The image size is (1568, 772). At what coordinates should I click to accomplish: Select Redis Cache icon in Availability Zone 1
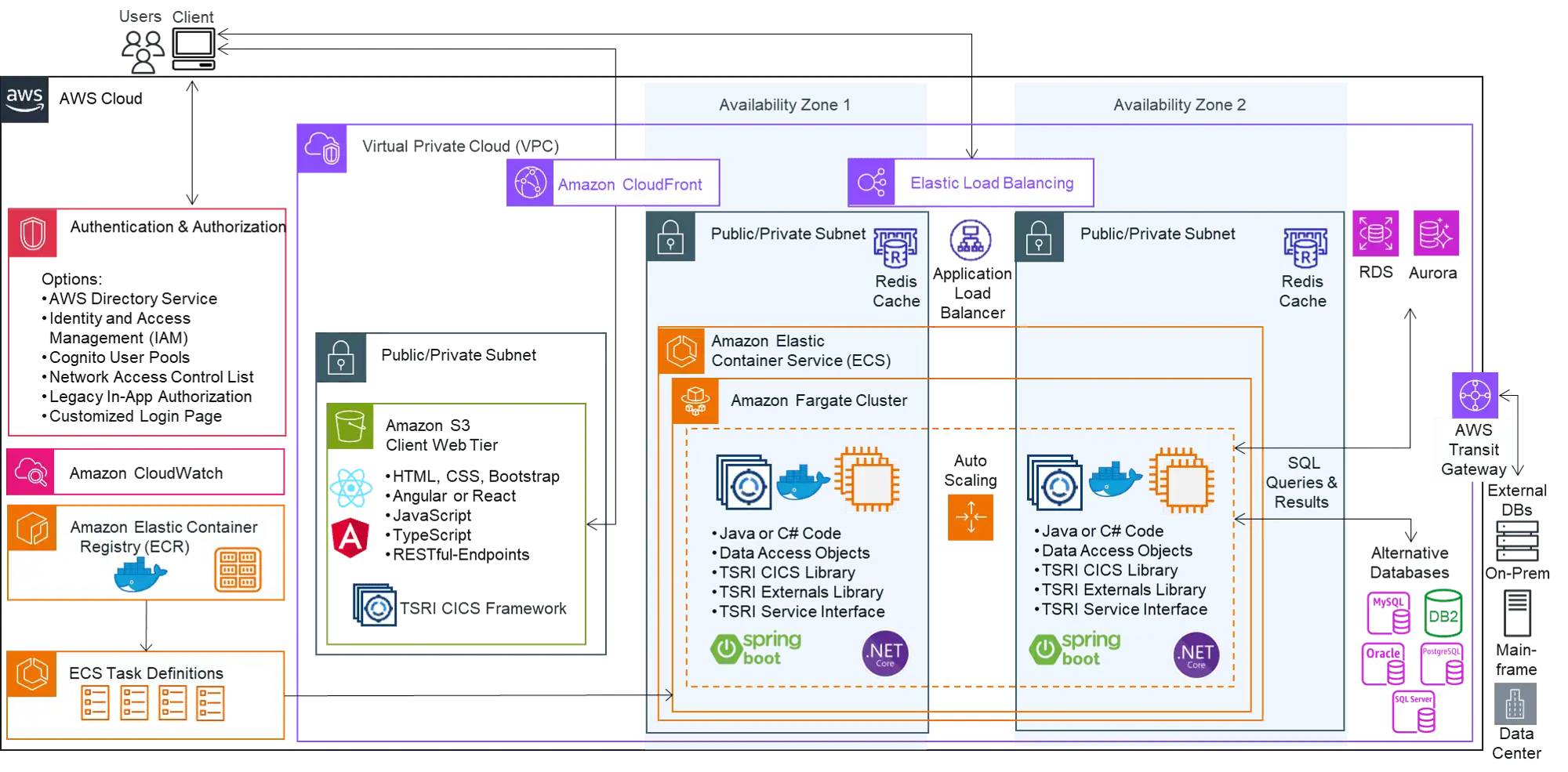coord(895,248)
